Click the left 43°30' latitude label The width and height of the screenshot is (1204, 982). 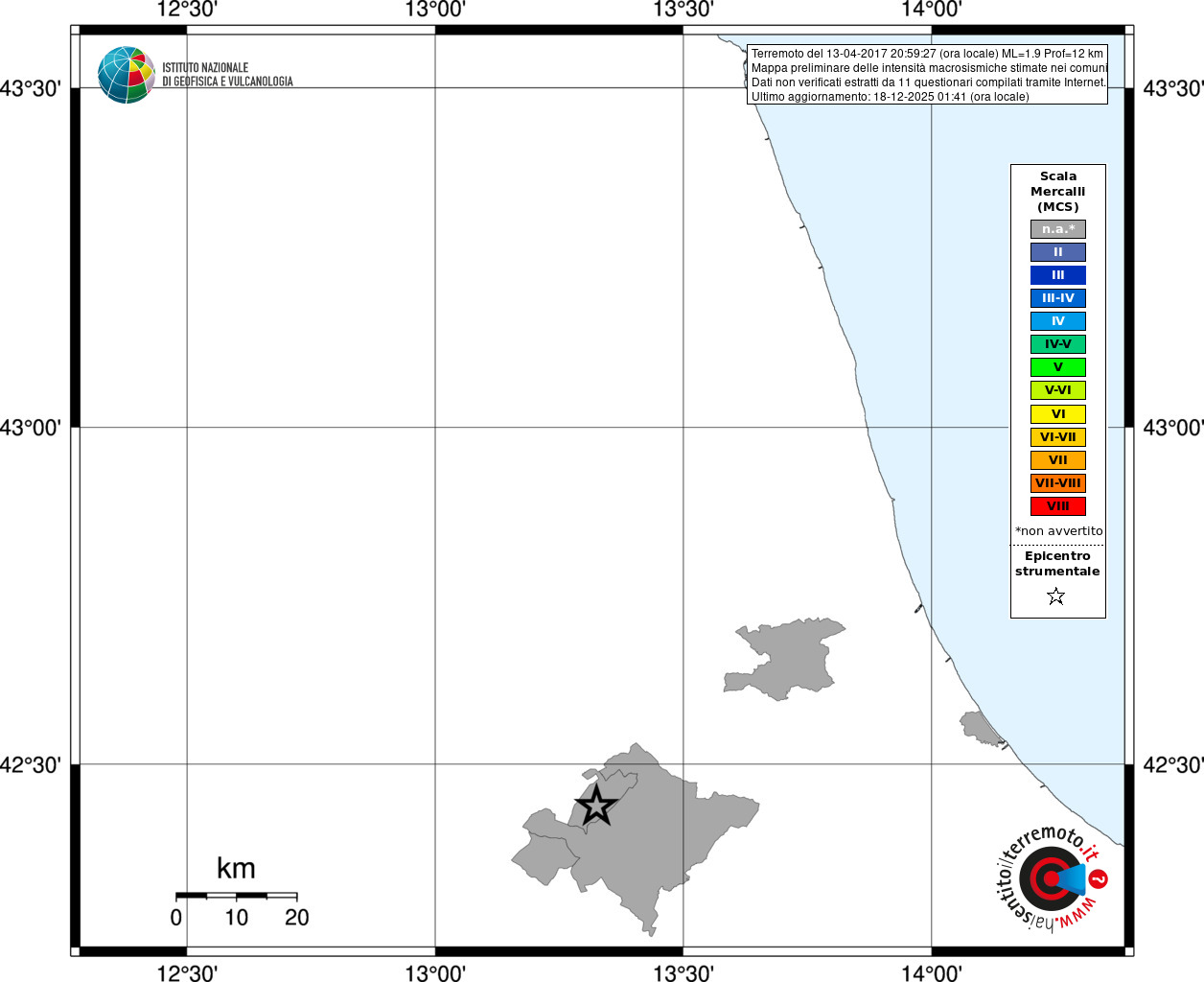click(x=31, y=89)
